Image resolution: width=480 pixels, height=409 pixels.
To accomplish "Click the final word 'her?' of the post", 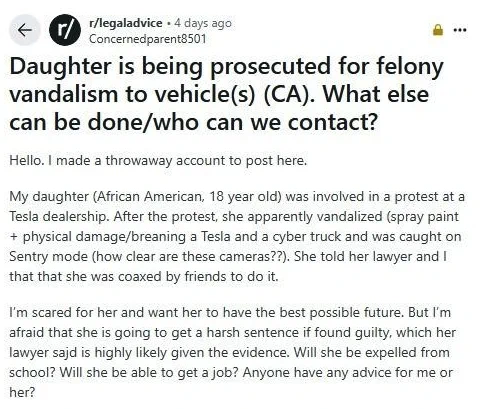I will point(22,392).
